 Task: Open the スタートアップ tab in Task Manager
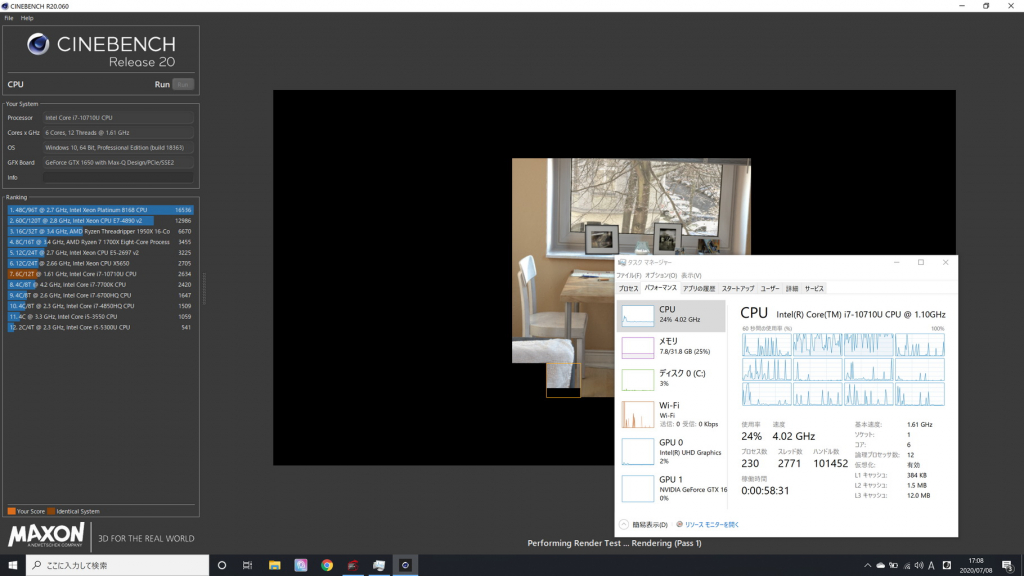tap(737, 288)
